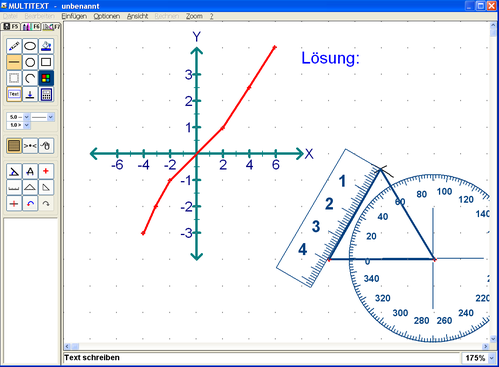Activate the arc drawing tool
The image size is (499, 367).
pos(30,78)
